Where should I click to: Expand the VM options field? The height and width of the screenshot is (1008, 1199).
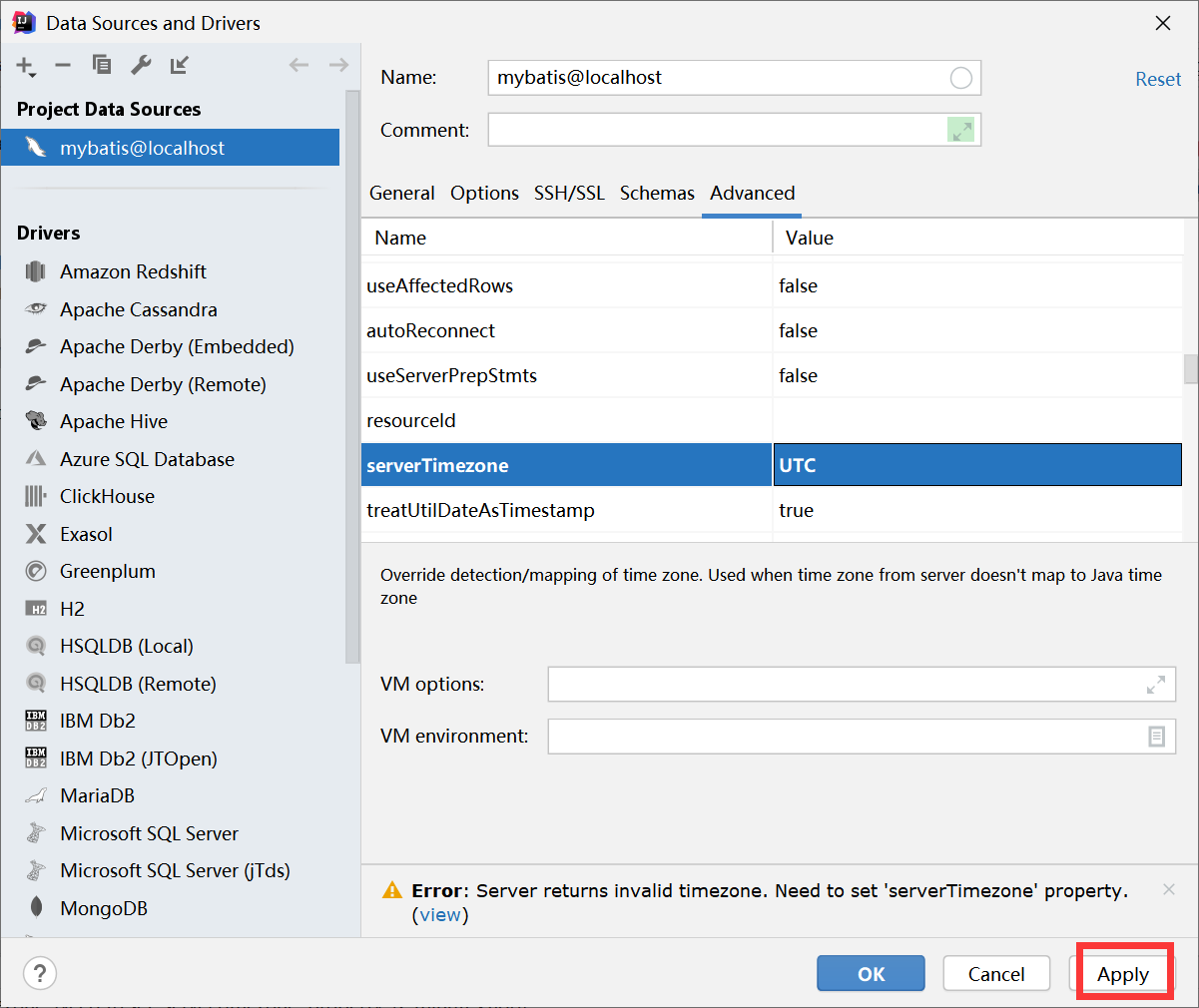coord(1155,685)
